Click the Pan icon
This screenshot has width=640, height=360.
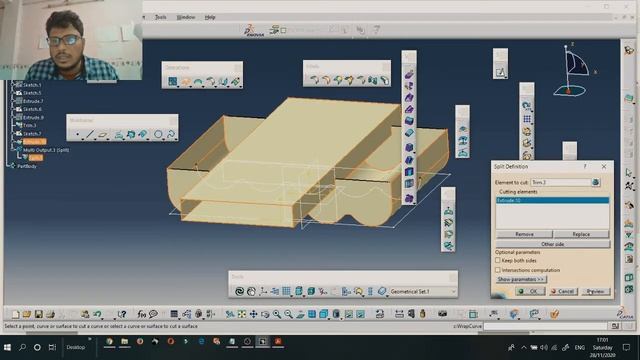coord(253,314)
